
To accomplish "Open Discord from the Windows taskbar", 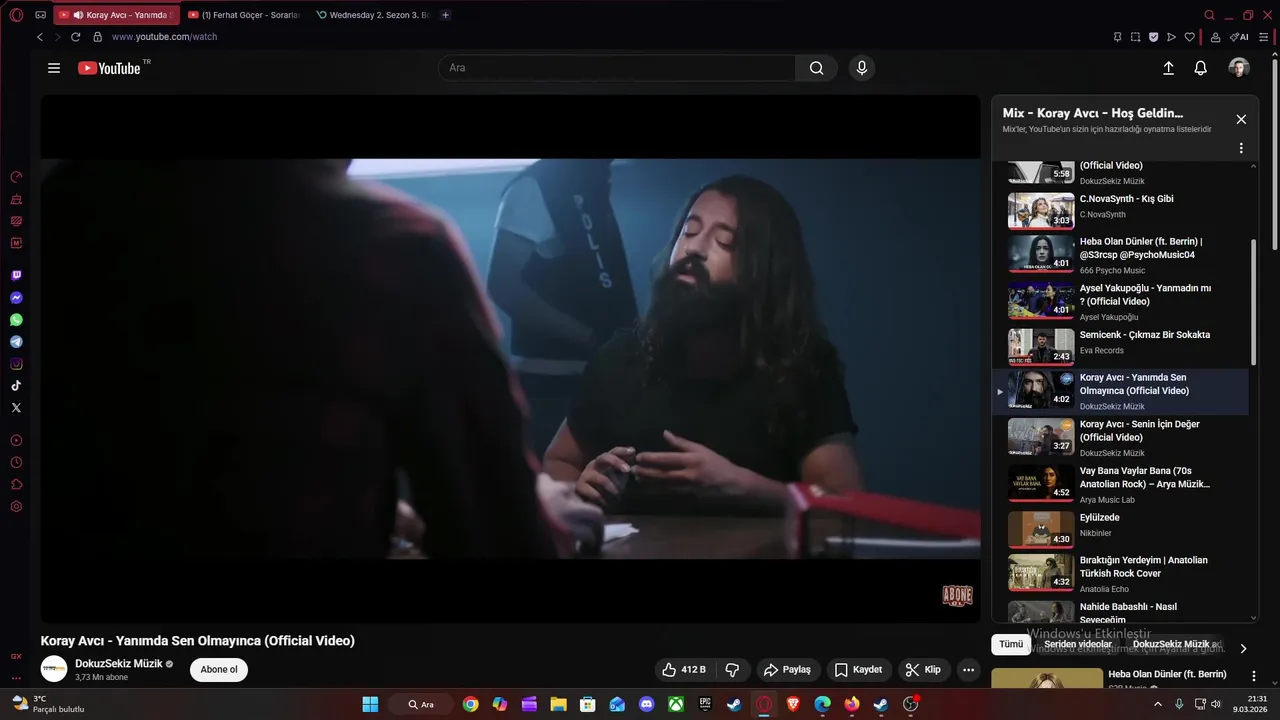I will click(646, 704).
